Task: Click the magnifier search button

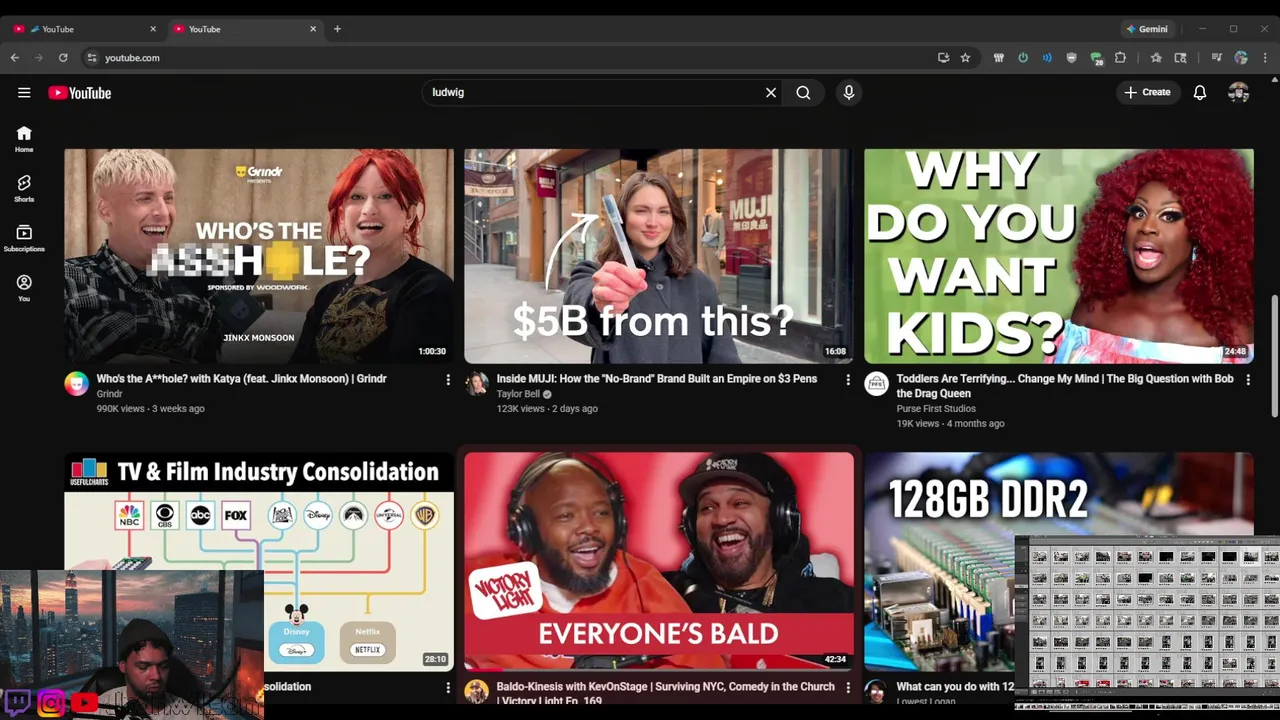Action: [x=803, y=93]
